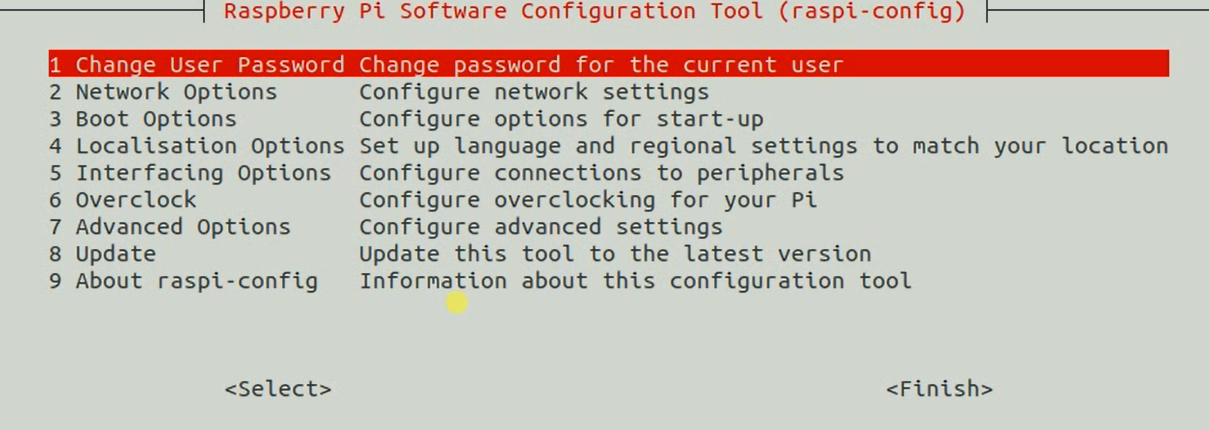Click 'Information about this configuration tool' text
Screen dimensions: 1209x430
[635, 281]
